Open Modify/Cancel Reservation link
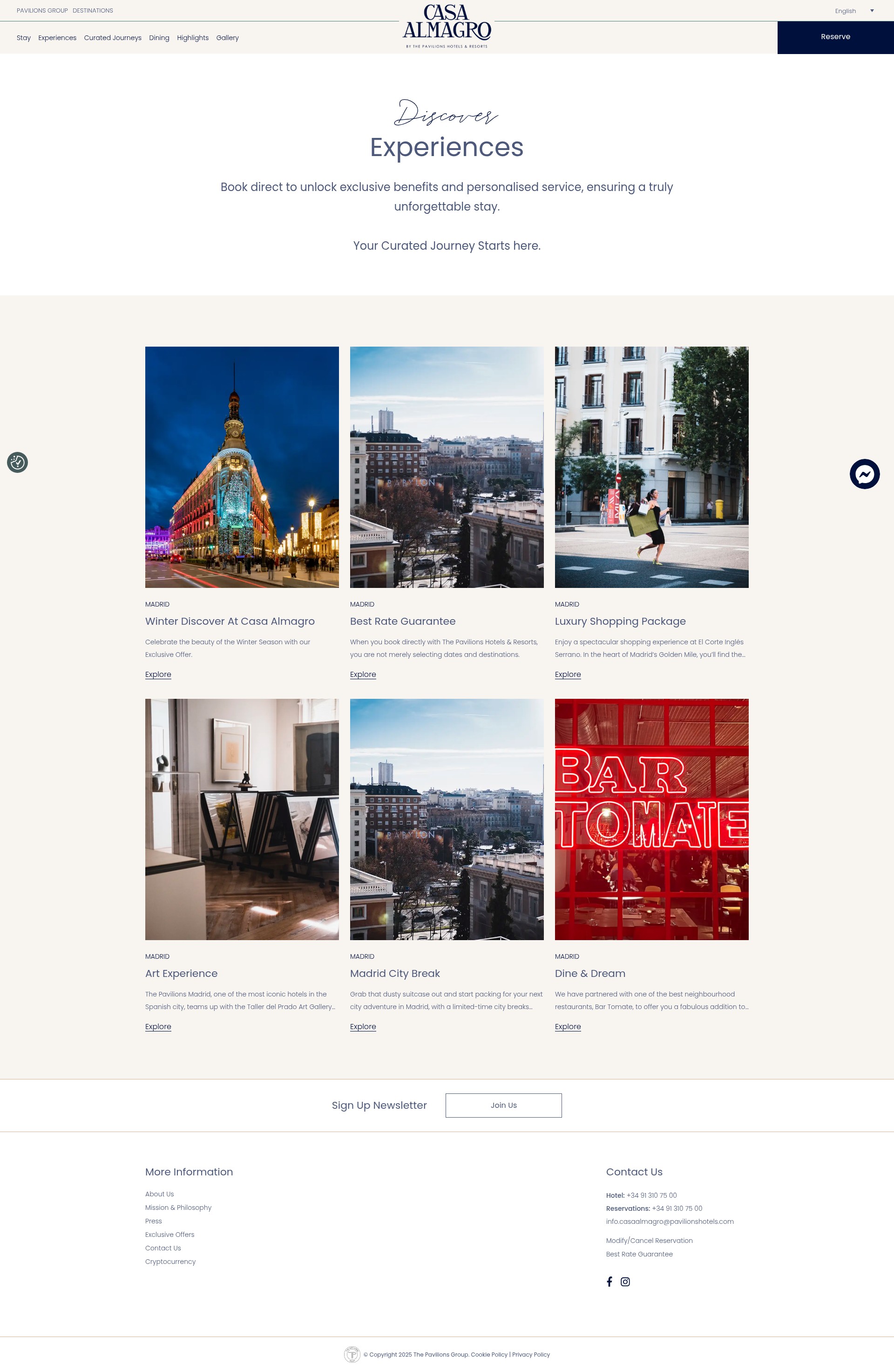Viewport: 894px width, 1372px height. pos(649,1241)
